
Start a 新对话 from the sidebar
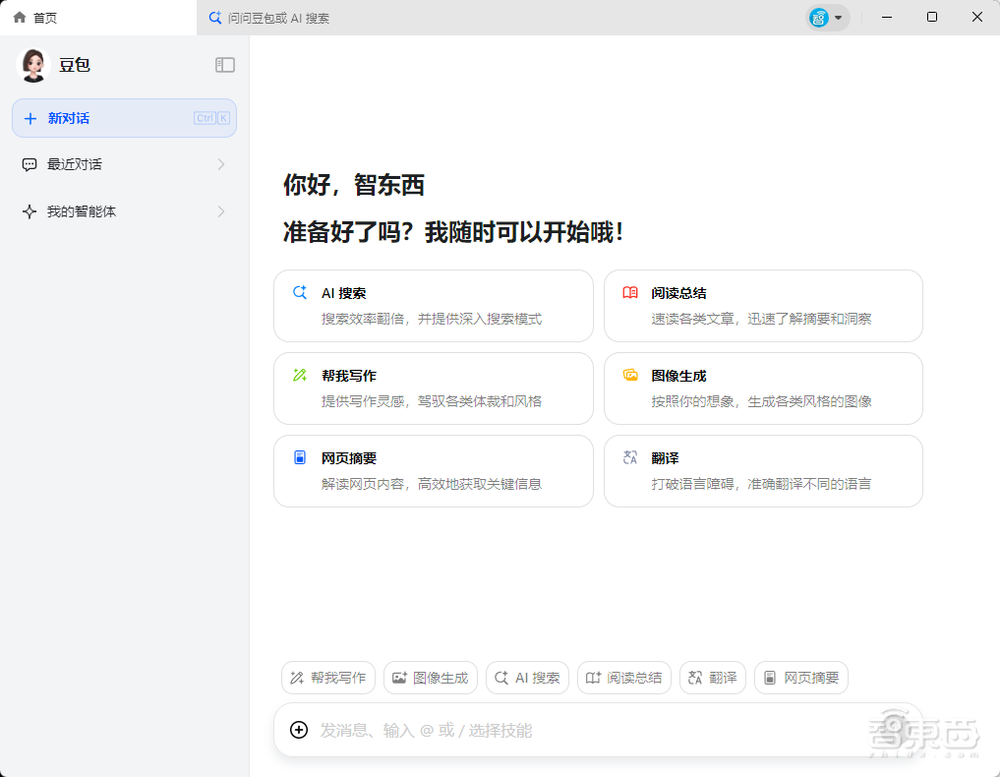point(124,118)
